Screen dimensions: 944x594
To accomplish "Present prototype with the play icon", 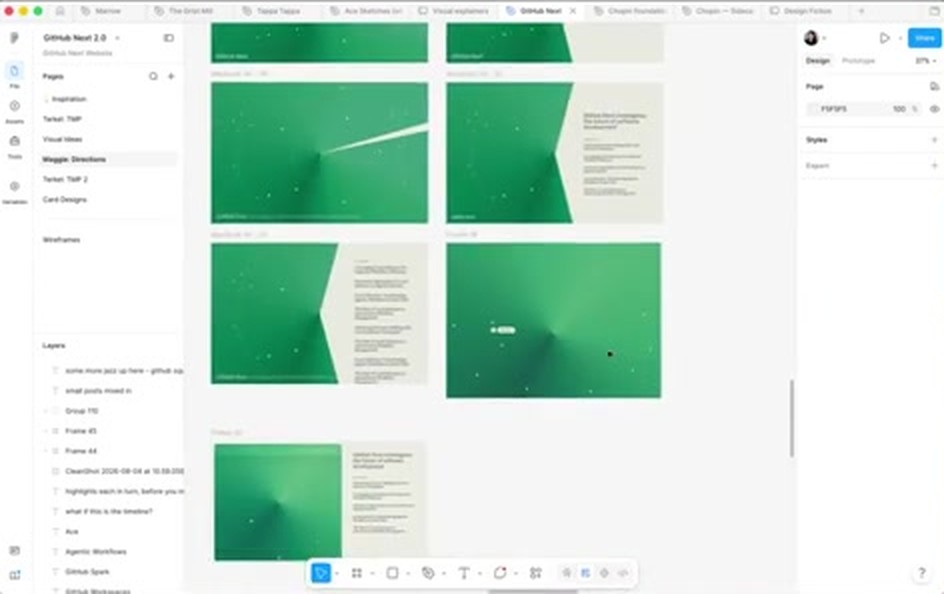I will click(x=884, y=38).
